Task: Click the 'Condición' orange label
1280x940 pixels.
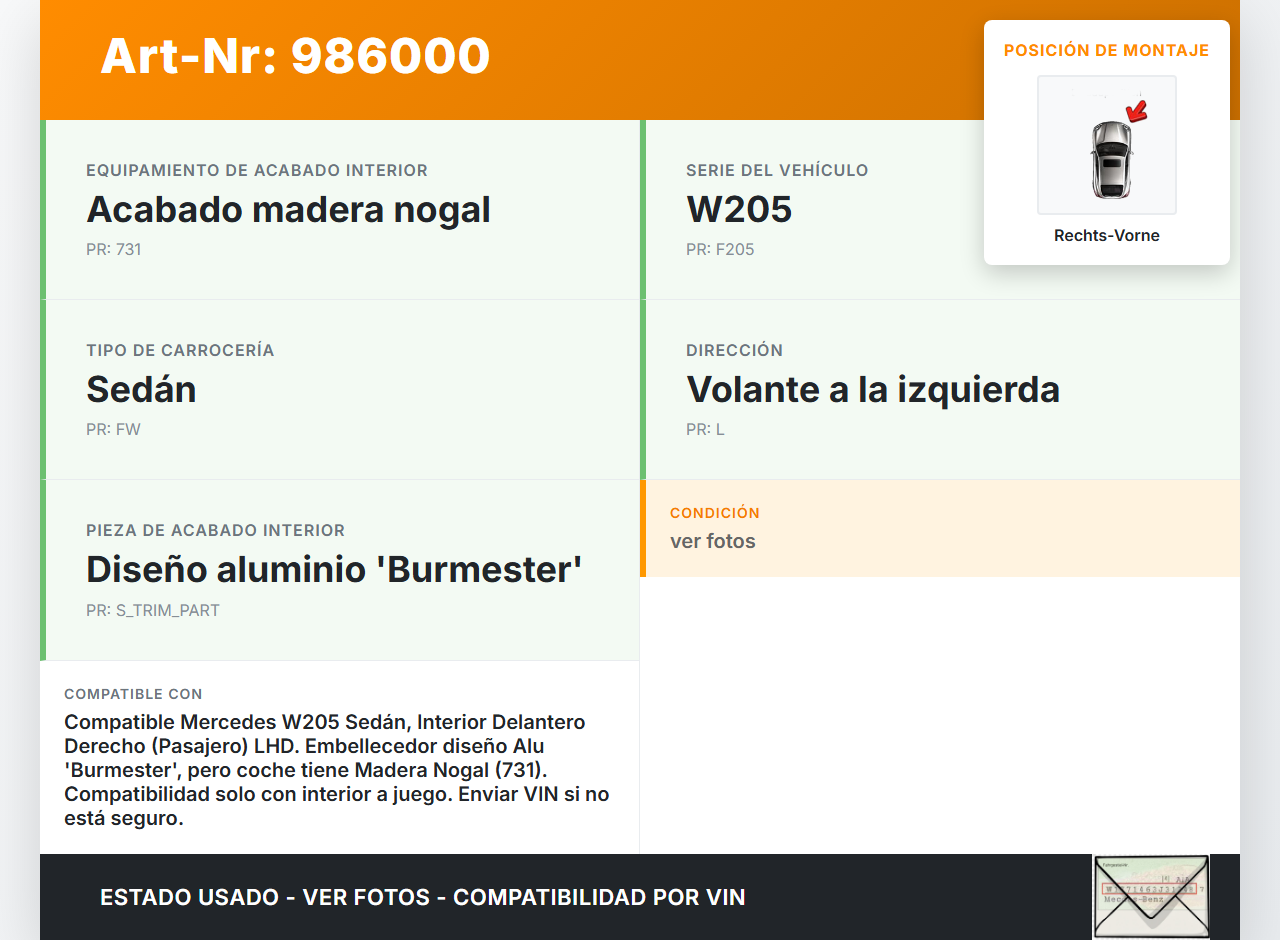Action: (x=714, y=513)
